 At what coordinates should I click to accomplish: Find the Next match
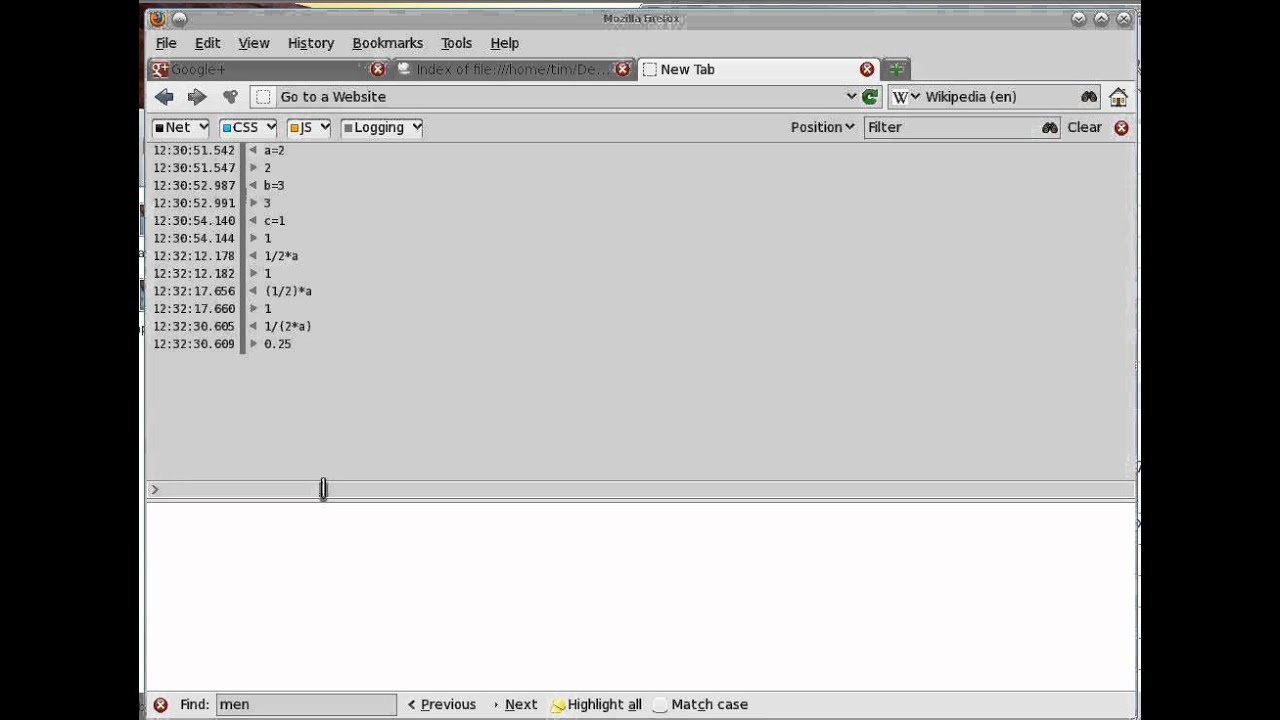pyautogui.click(x=515, y=705)
